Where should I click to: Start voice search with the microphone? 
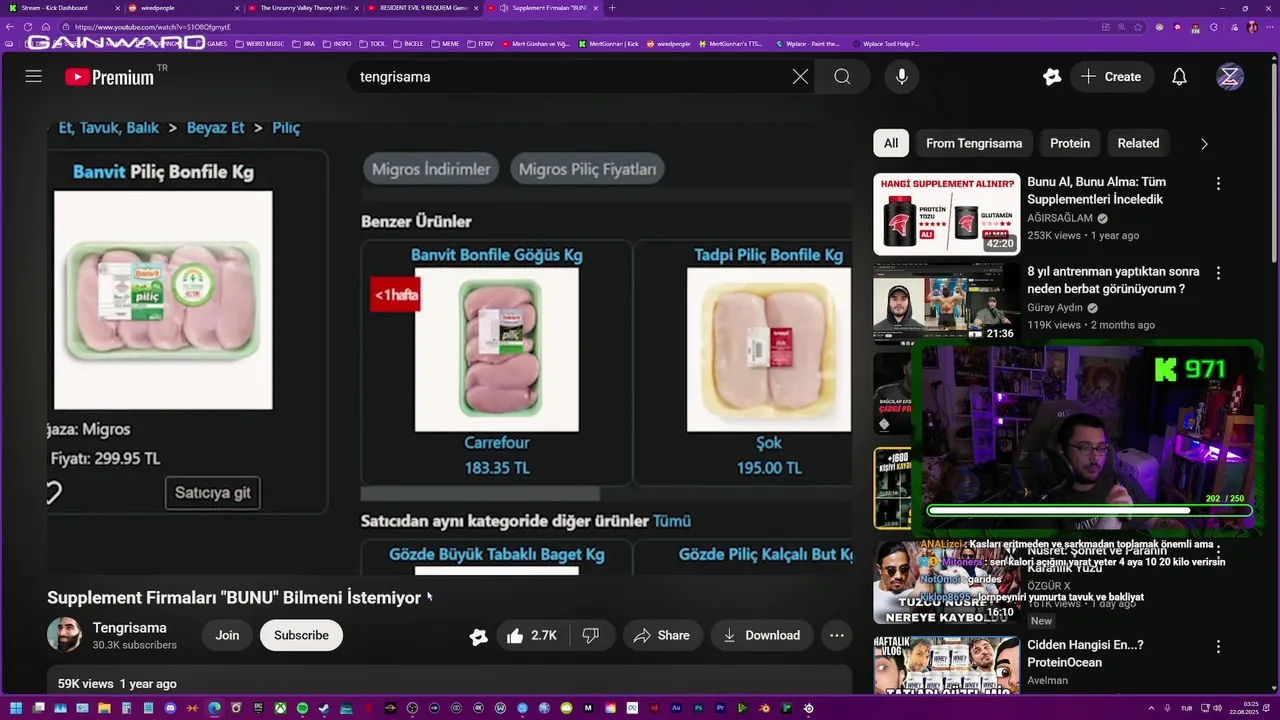coord(902,77)
